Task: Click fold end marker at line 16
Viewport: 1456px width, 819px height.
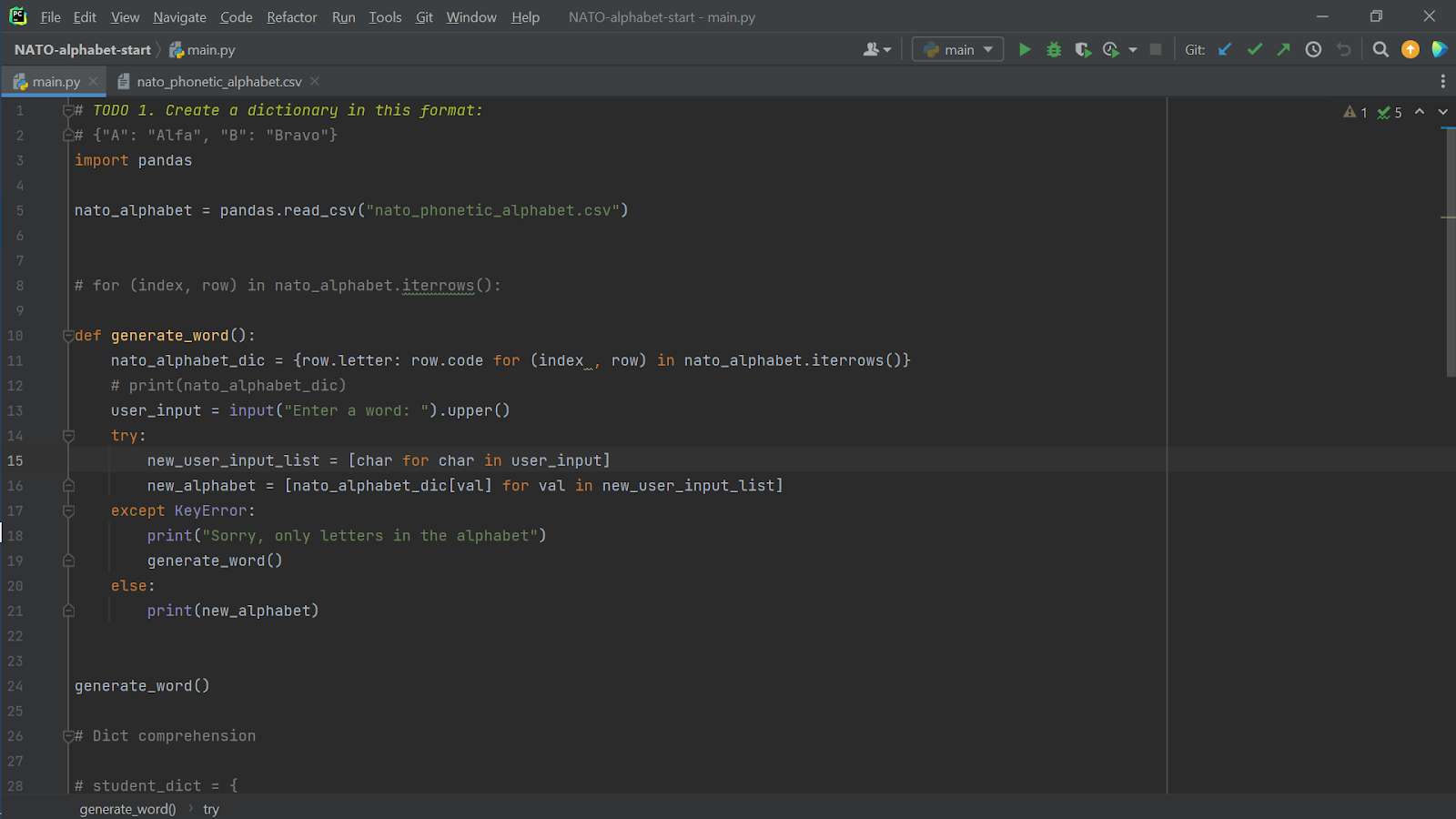Action: click(68, 486)
